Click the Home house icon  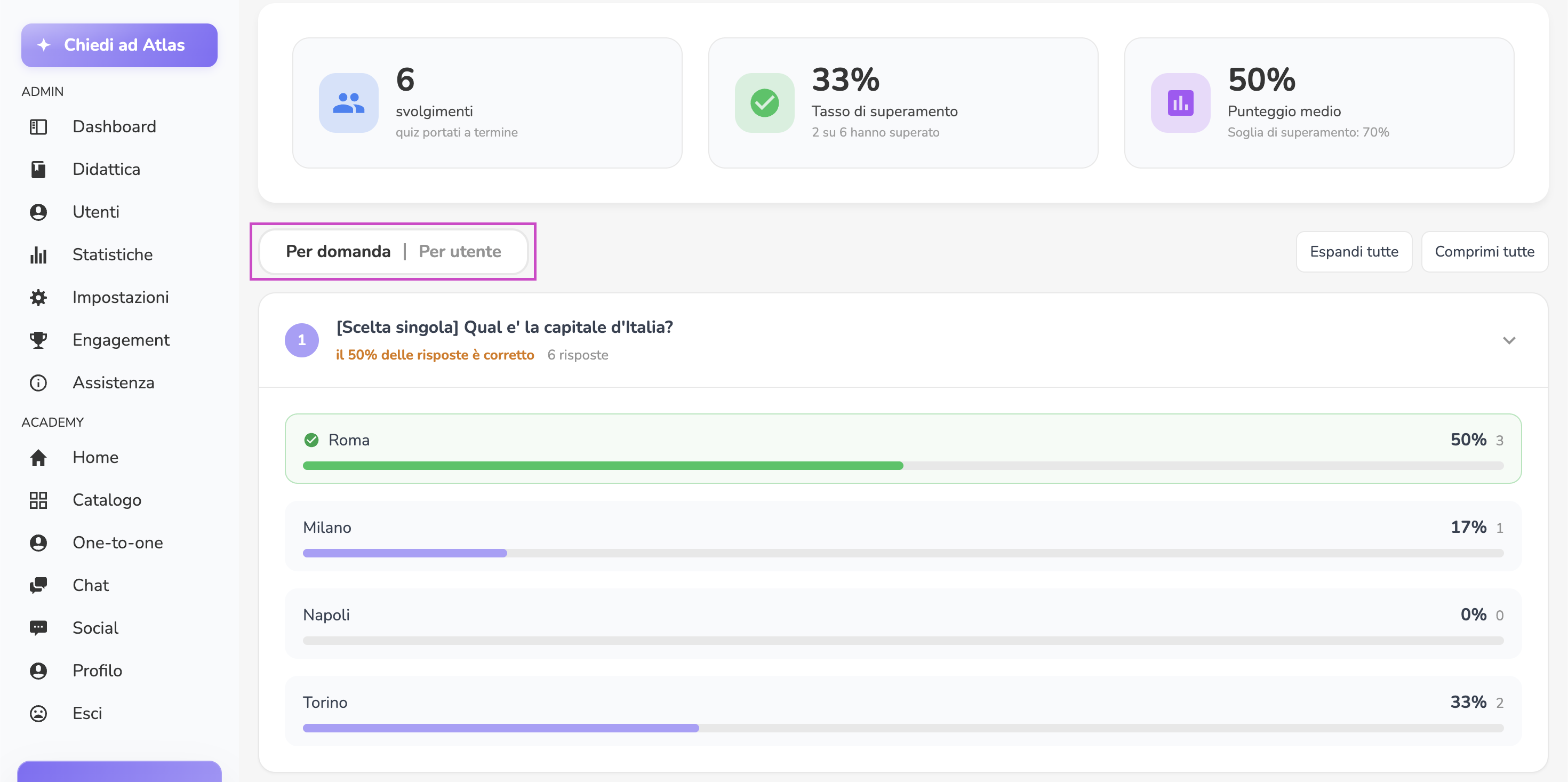pyautogui.click(x=38, y=457)
